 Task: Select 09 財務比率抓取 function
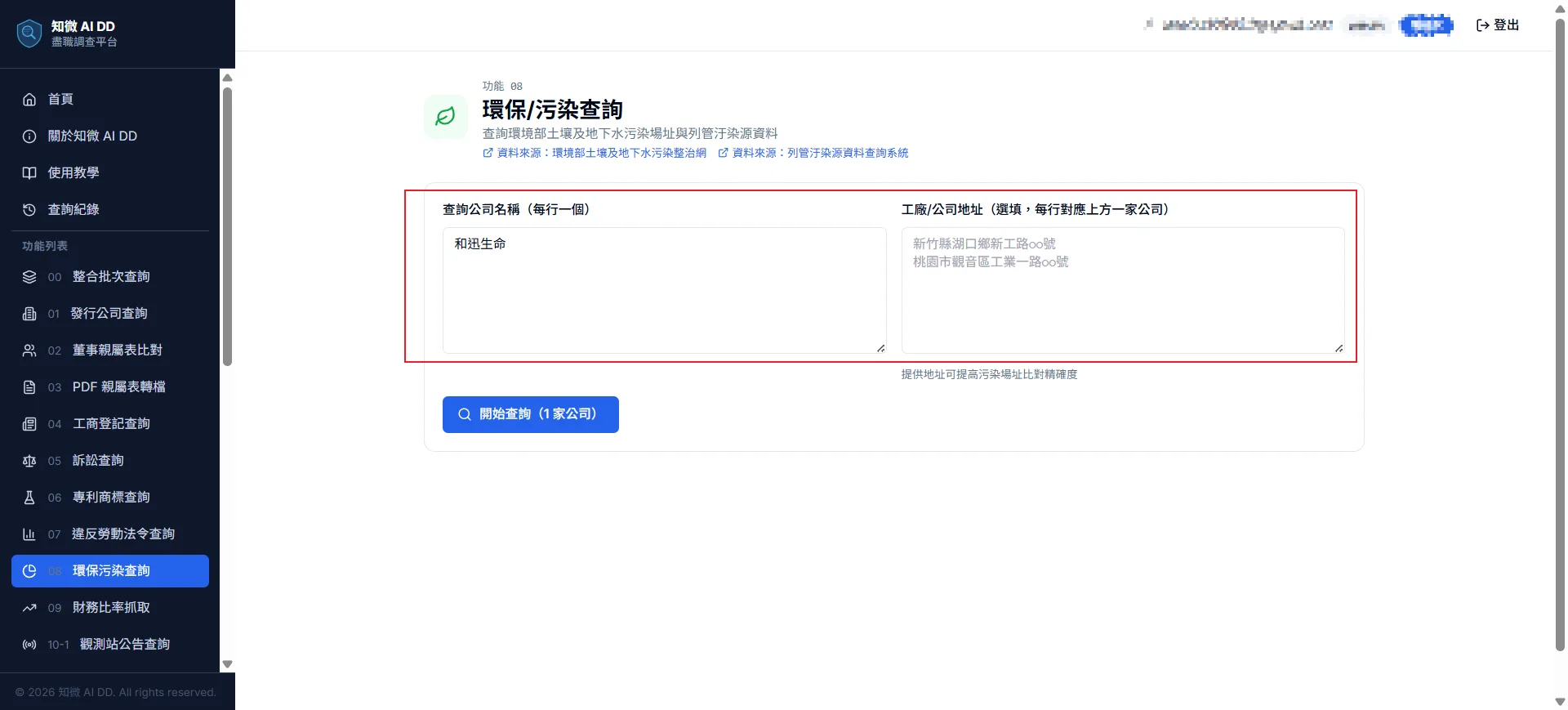110,608
